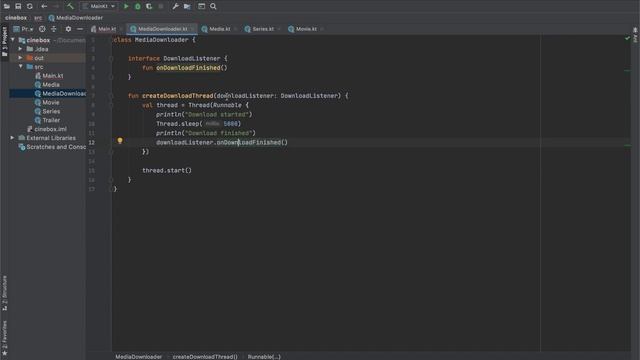Select cinebox.iml in the project tree

(50, 129)
